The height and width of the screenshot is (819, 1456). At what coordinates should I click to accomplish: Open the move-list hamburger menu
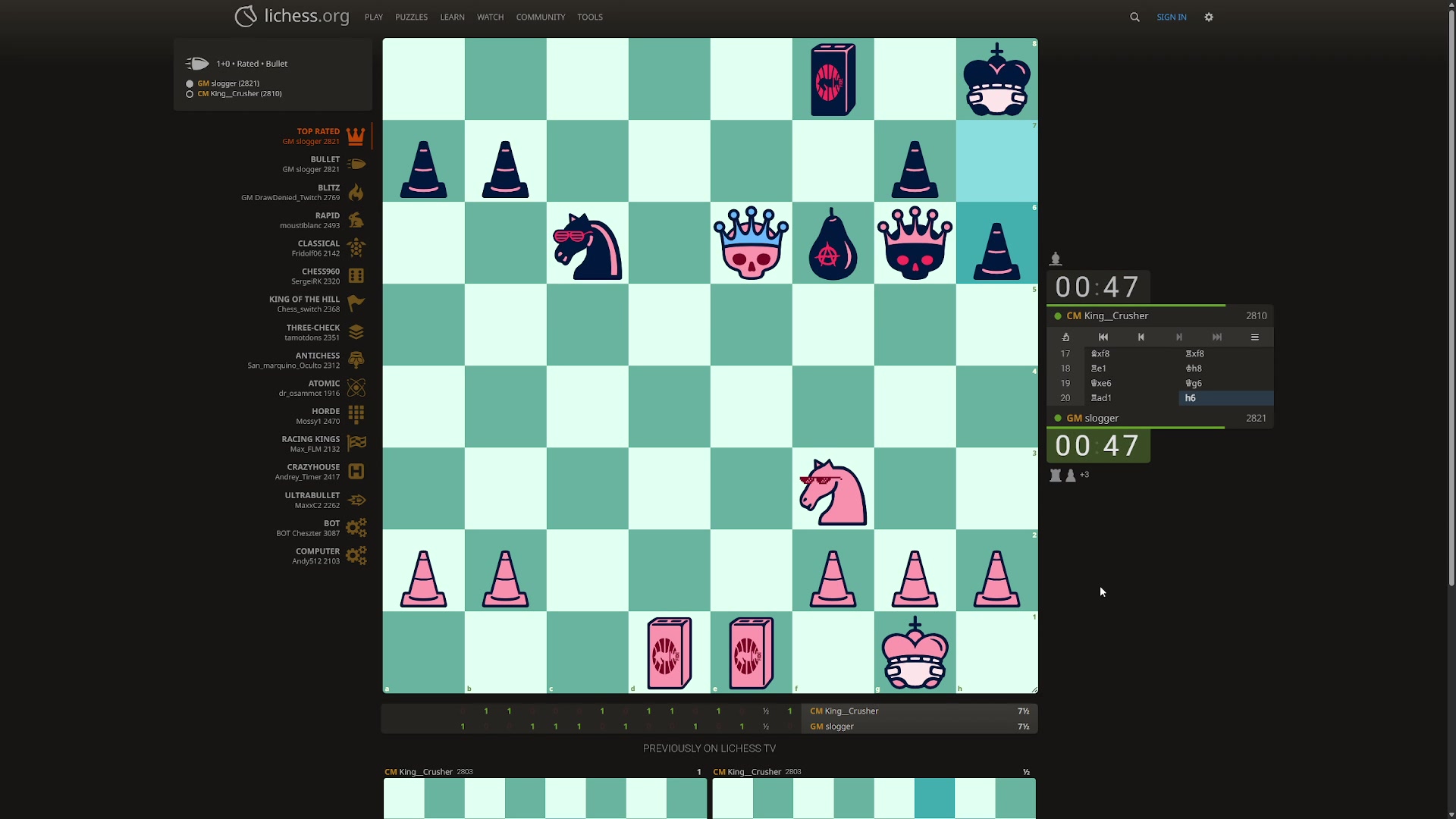[1255, 337]
